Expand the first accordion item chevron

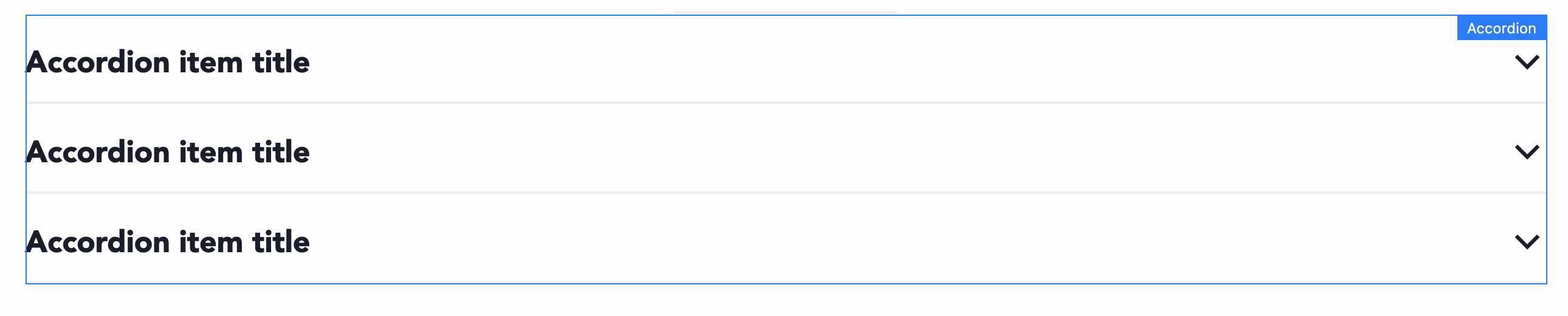click(x=1527, y=62)
